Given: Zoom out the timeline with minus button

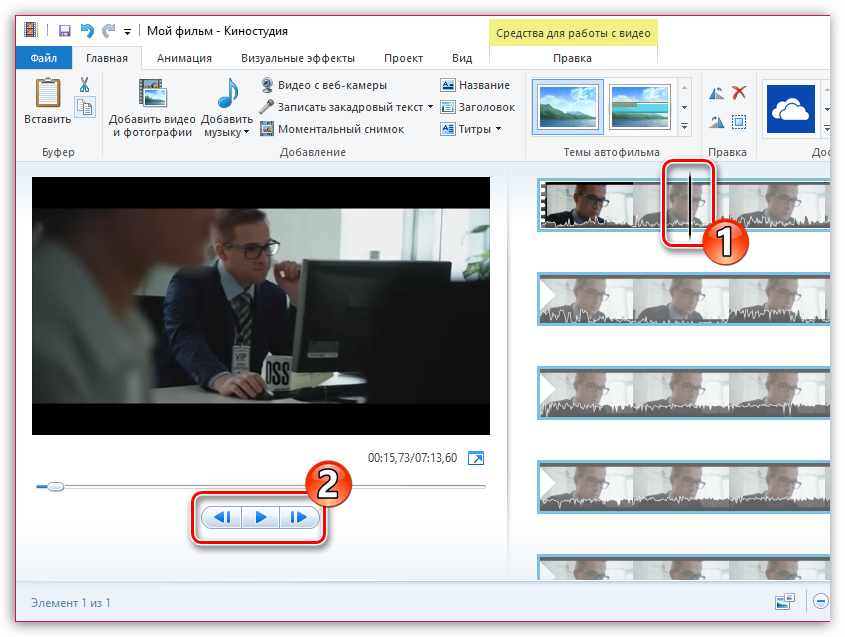Looking at the screenshot, I should coord(821,601).
